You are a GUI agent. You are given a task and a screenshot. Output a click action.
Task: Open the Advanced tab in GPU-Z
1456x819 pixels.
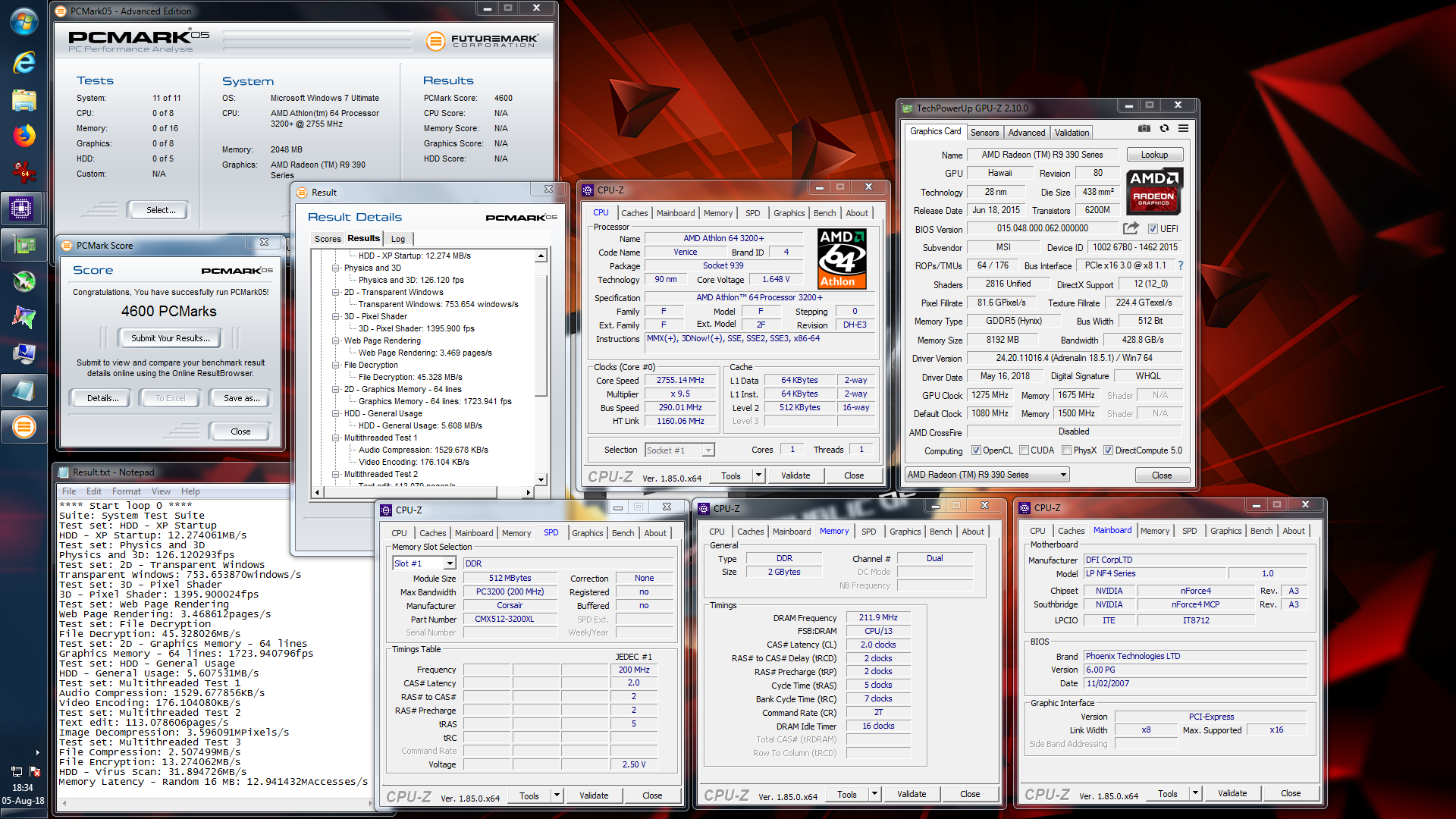(x=1027, y=133)
